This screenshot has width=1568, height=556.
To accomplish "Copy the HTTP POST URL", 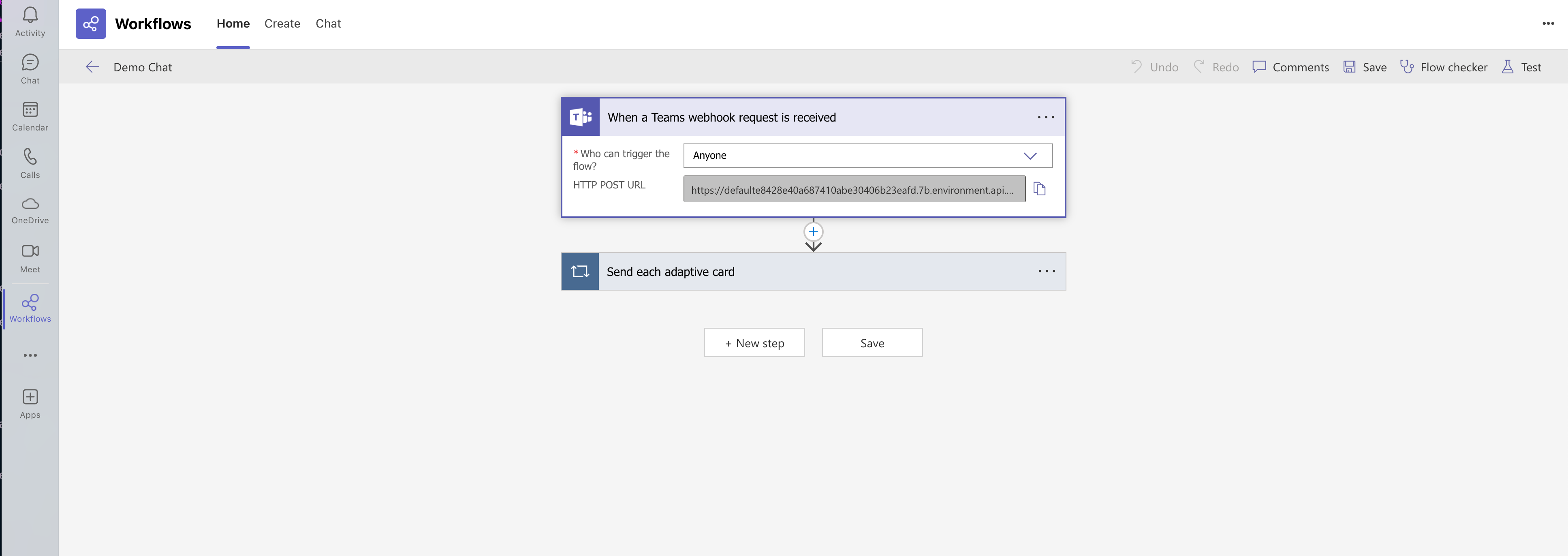I will (1039, 189).
